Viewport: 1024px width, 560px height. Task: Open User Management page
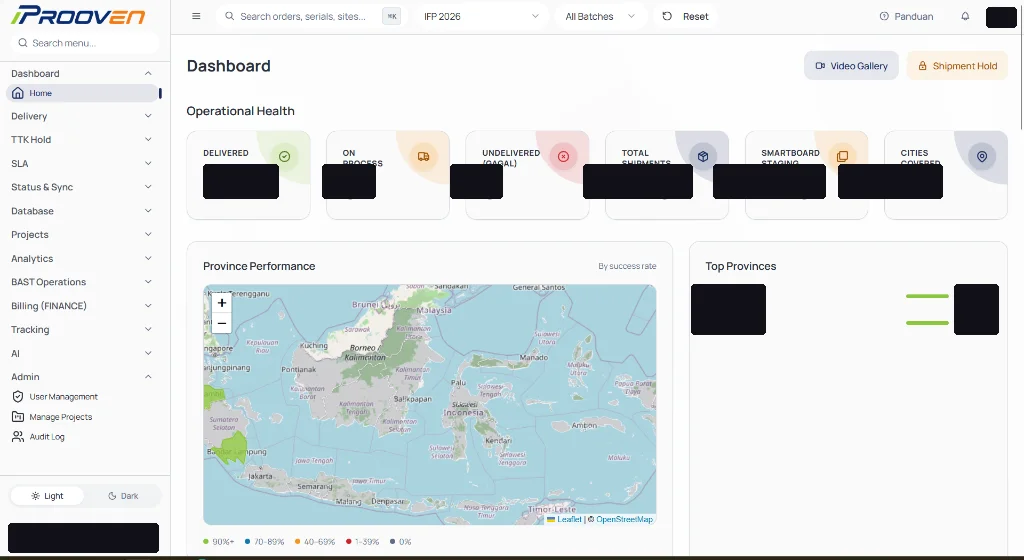pos(63,397)
